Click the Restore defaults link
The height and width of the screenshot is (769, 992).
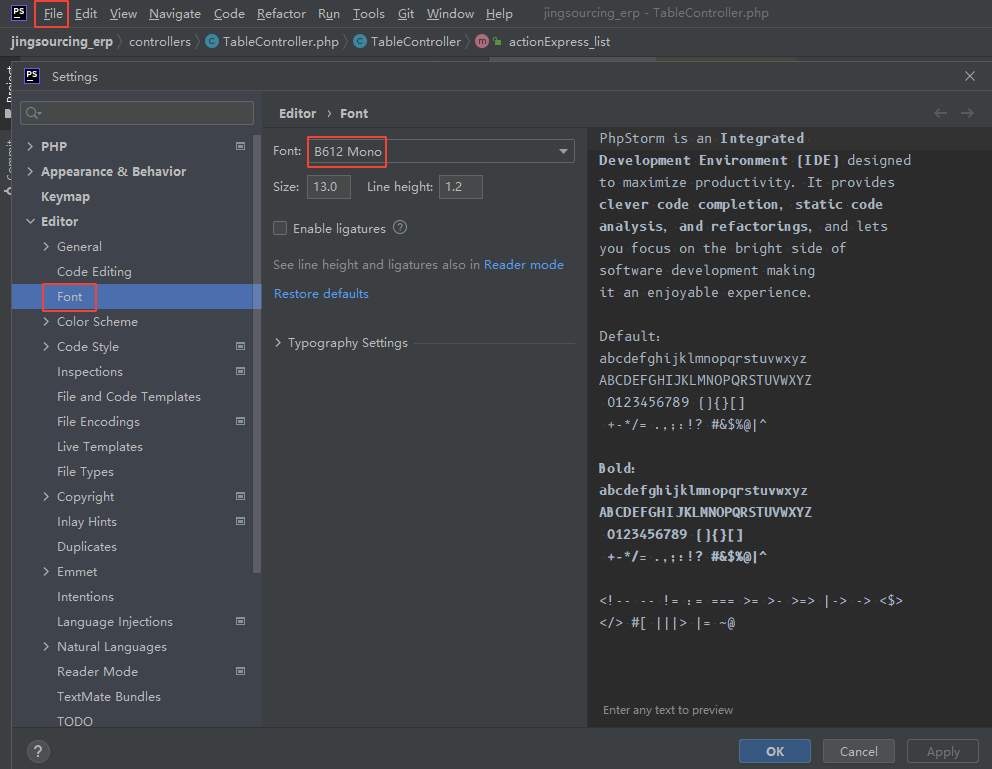321,293
